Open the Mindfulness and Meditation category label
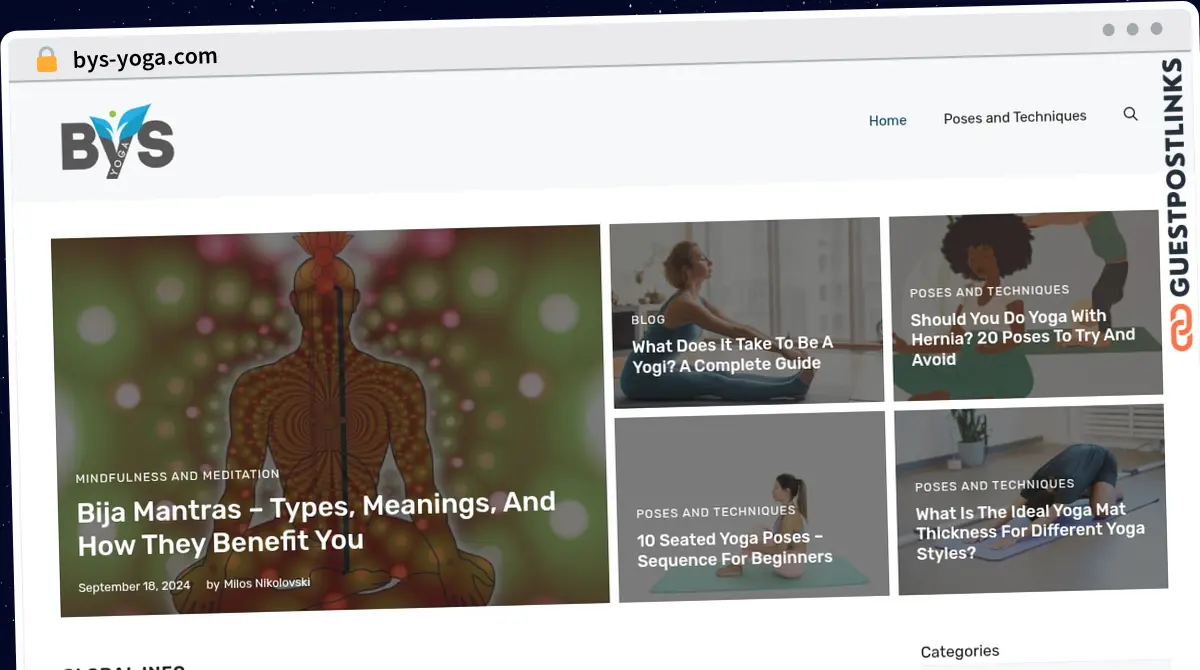Image resolution: width=1200 pixels, height=670 pixels. pyautogui.click(x=178, y=476)
